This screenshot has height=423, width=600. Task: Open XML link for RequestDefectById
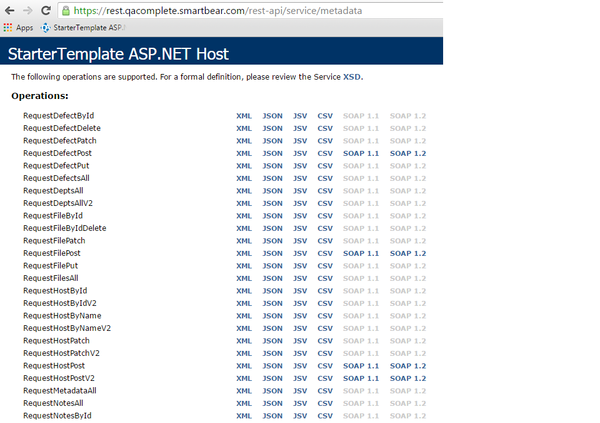coord(244,116)
